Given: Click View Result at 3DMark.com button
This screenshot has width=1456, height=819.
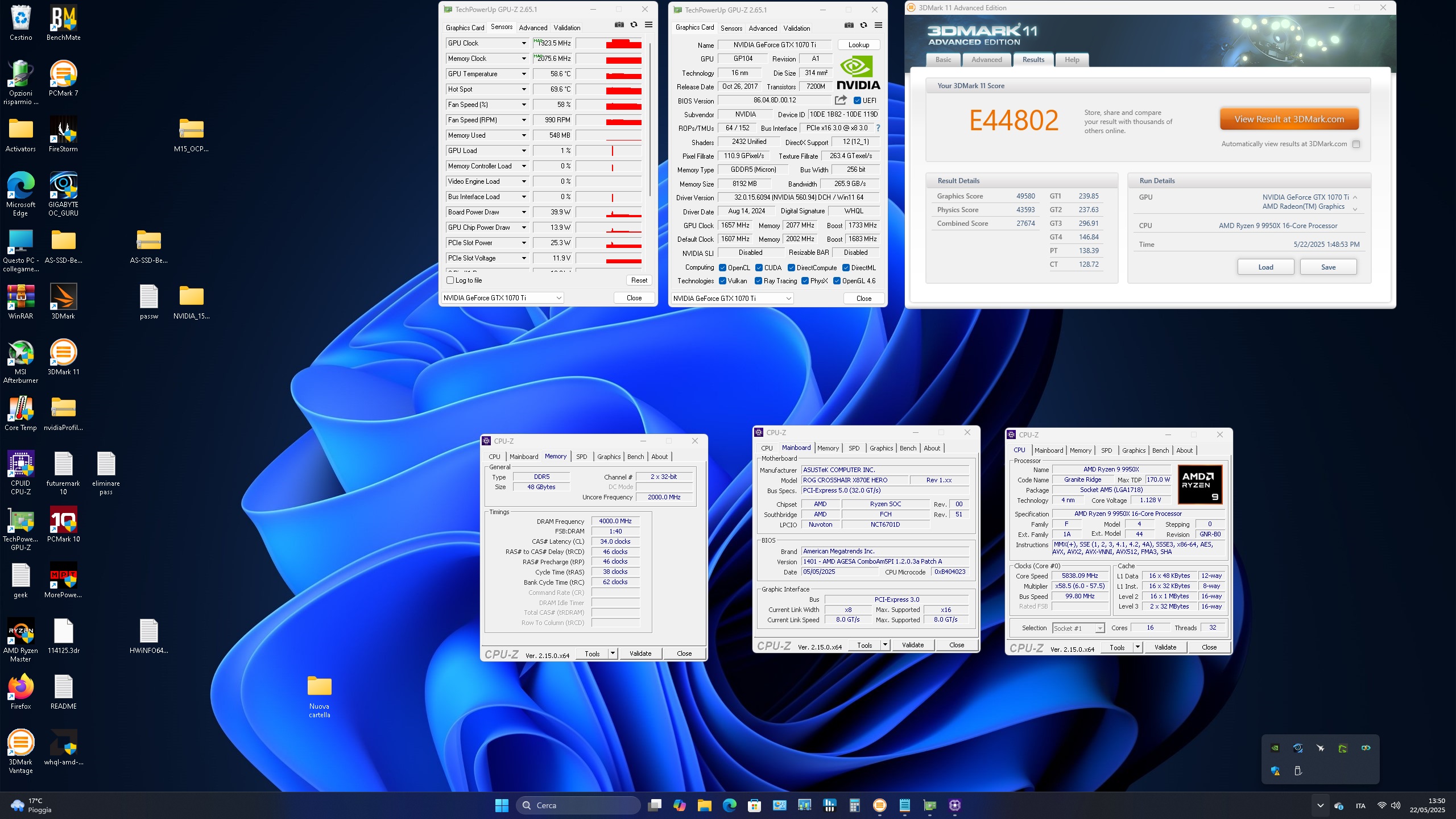Looking at the screenshot, I should pos(1289,119).
